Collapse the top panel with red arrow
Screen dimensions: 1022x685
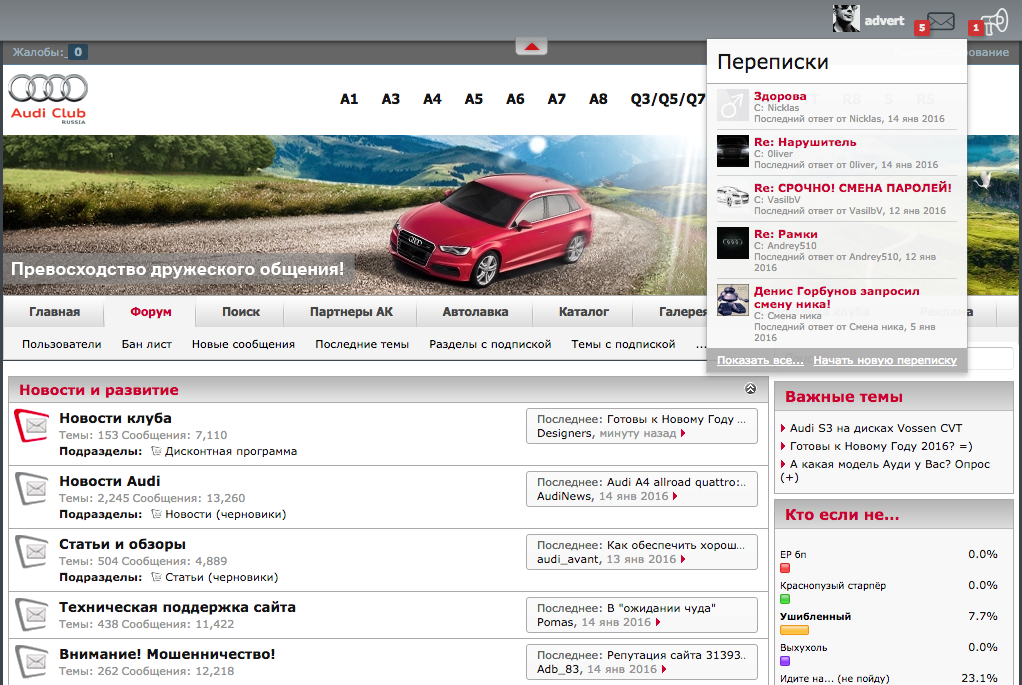tap(531, 46)
